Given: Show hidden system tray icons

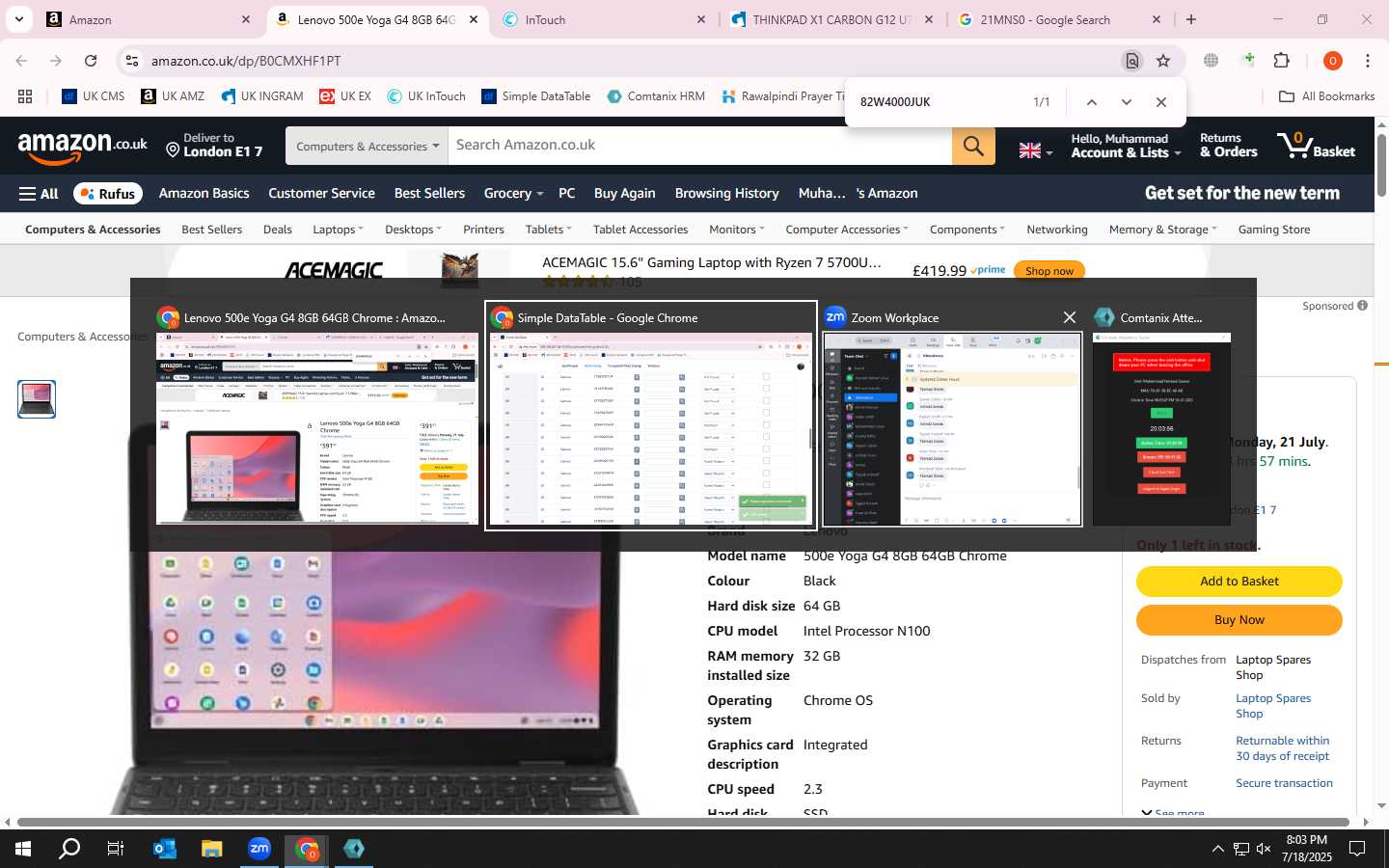Looking at the screenshot, I should [1217, 849].
